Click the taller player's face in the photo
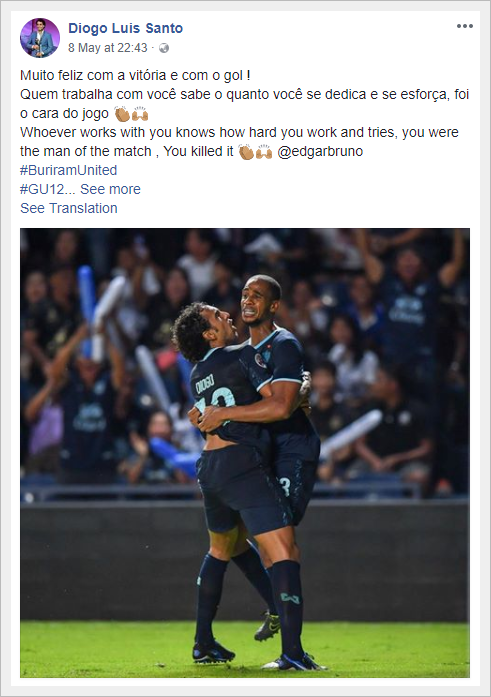 (x=259, y=302)
